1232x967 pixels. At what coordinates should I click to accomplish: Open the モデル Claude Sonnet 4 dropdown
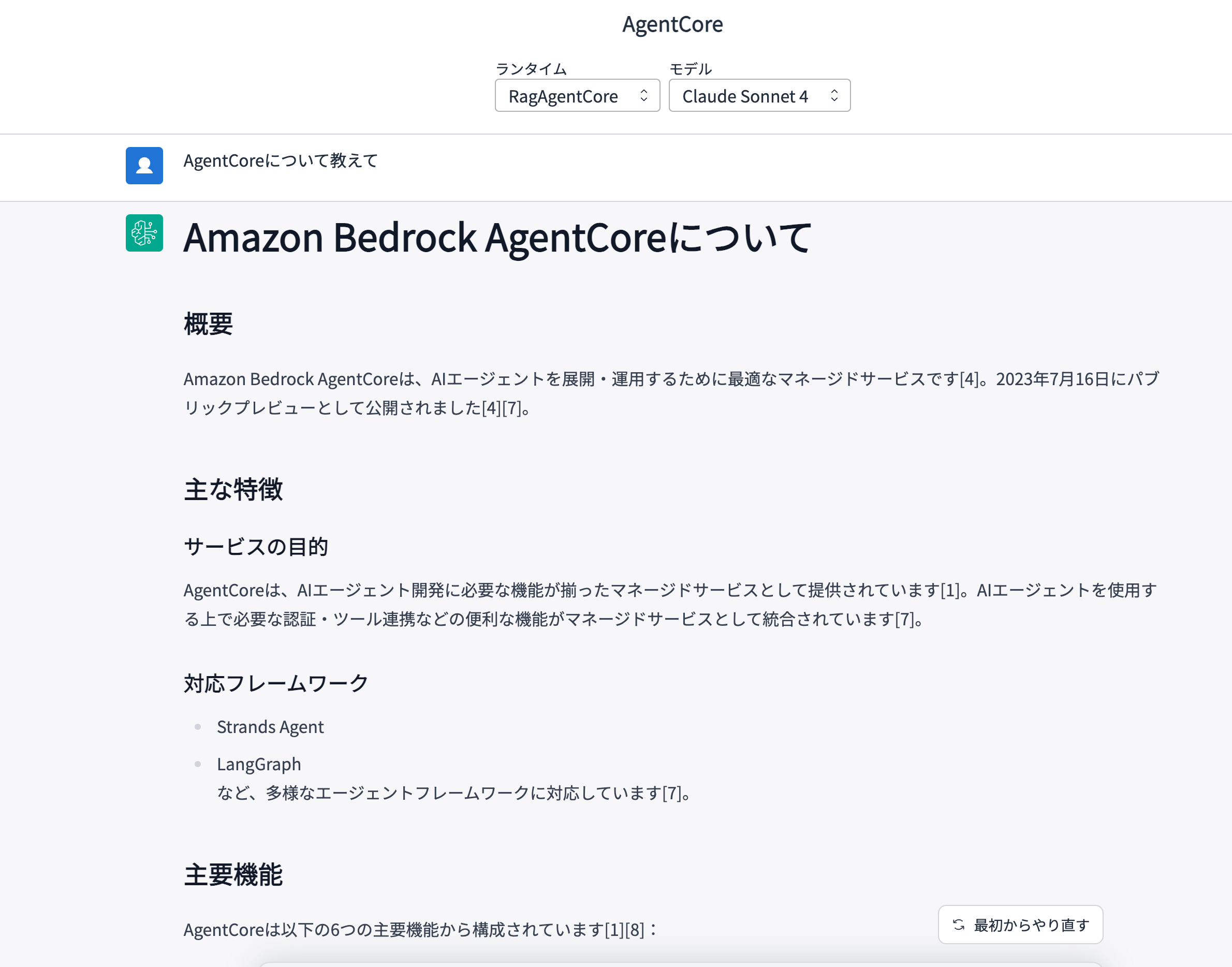[x=759, y=96]
